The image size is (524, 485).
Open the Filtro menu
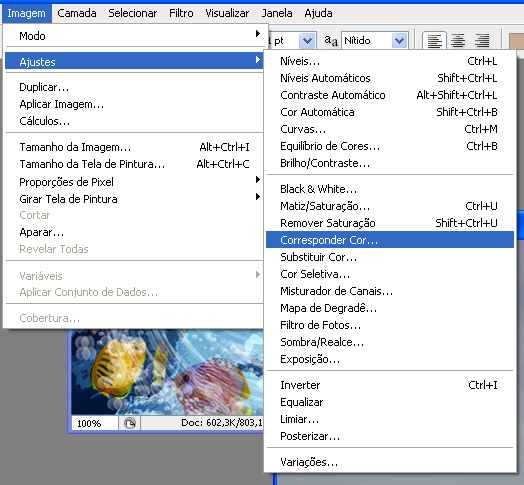181,13
